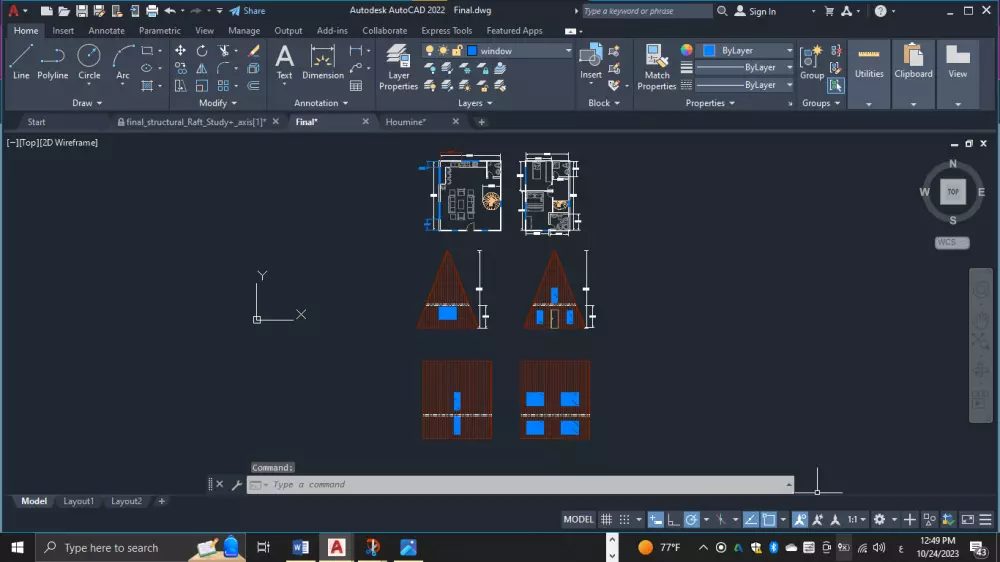The width and height of the screenshot is (1000, 562).
Task: Expand the Utilities panel
Action: tap(869, 103)
